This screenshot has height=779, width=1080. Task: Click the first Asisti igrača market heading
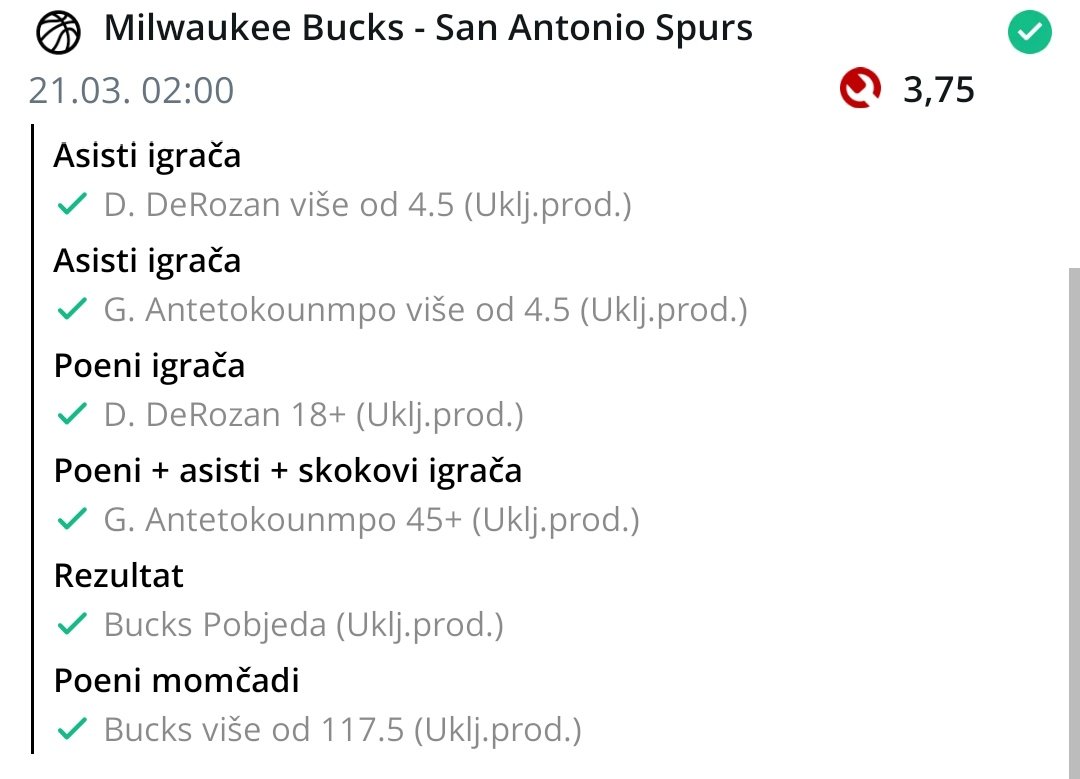click(x=147, y=156)
